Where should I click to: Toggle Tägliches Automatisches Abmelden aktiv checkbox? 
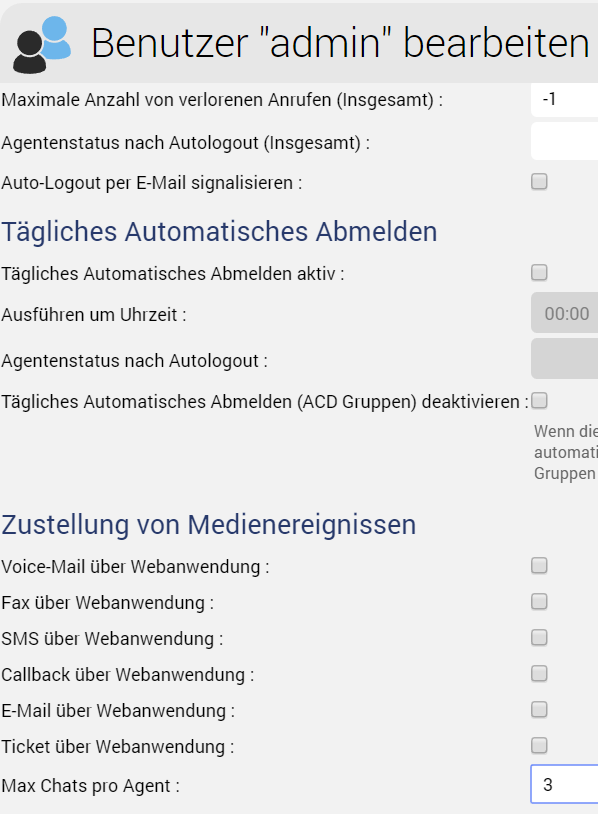pos(539,272)
